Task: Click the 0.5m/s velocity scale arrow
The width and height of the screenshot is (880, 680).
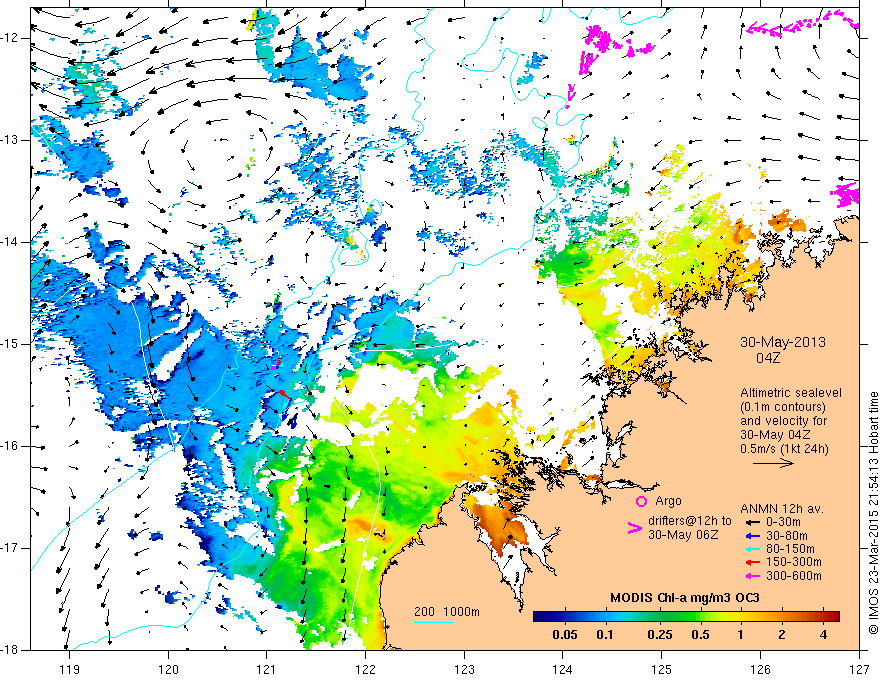Action: coord(773,463)
